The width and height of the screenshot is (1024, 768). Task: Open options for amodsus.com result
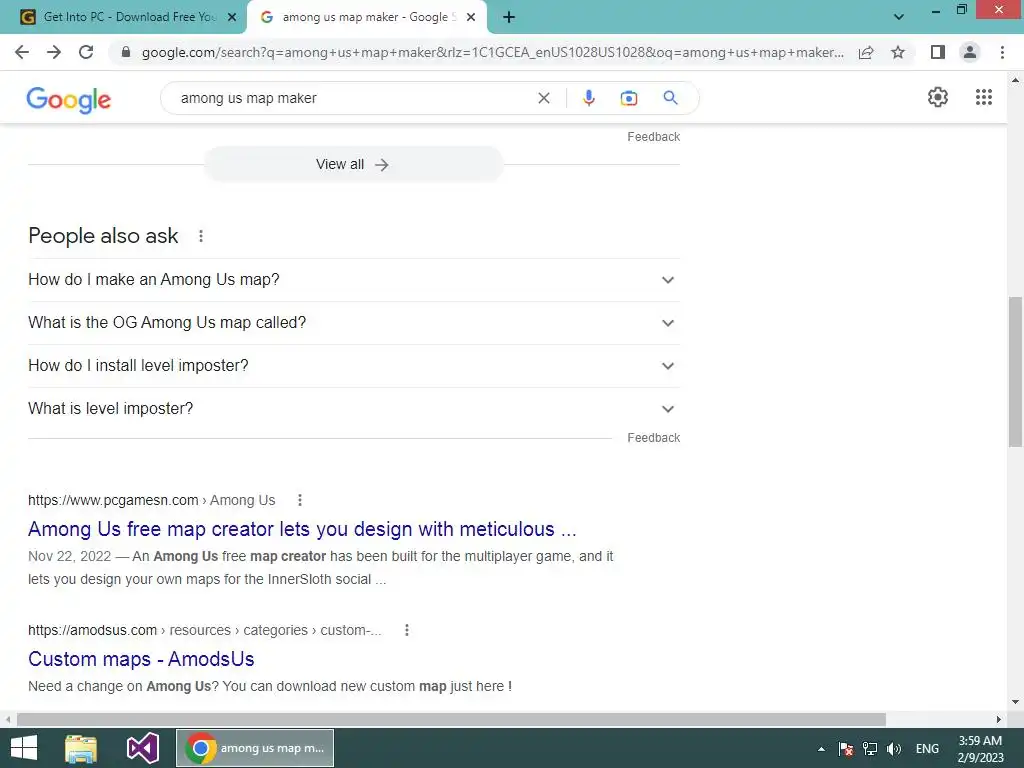point(407,630)
